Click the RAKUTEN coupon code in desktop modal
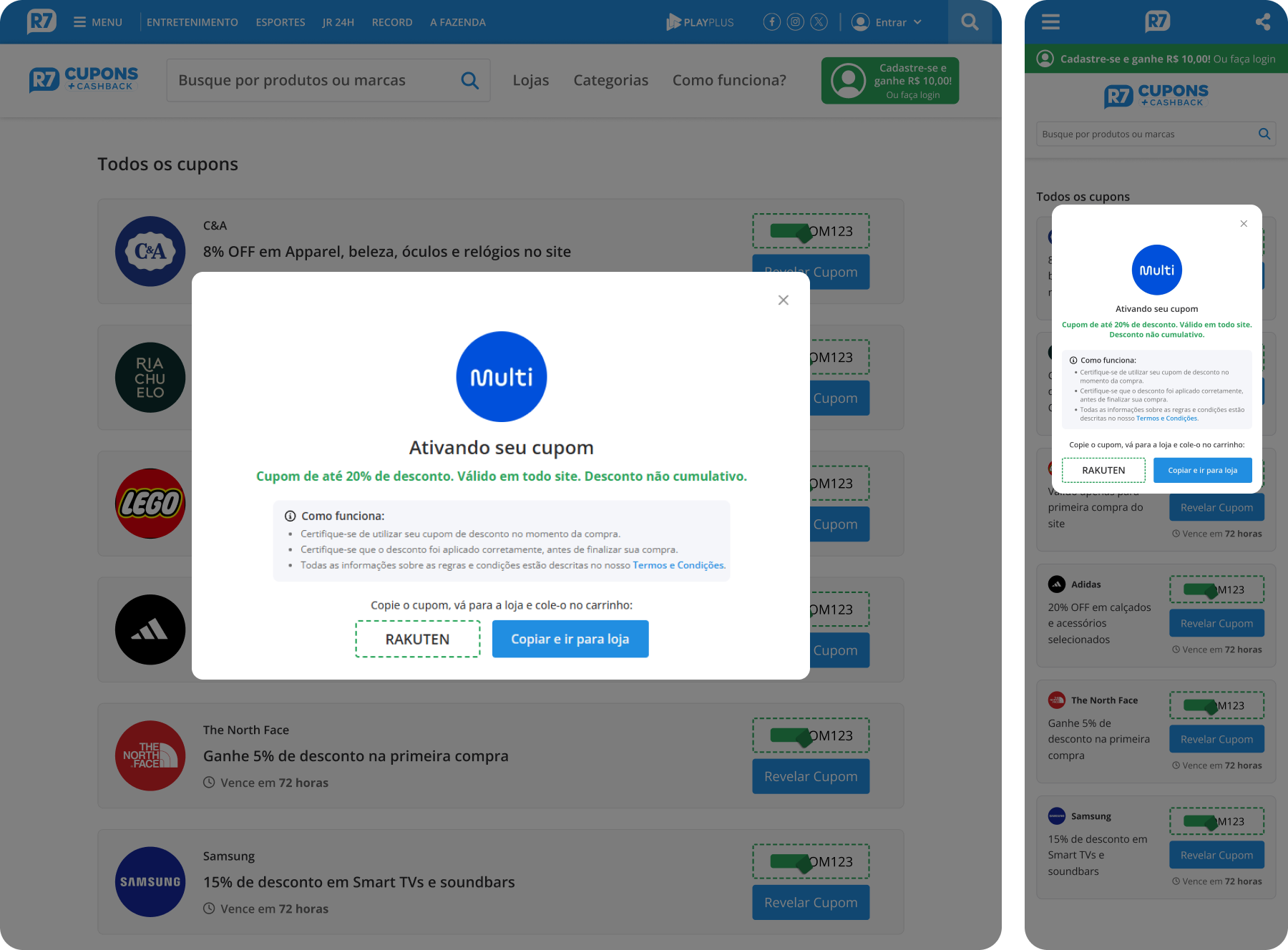 click(418, 639)
